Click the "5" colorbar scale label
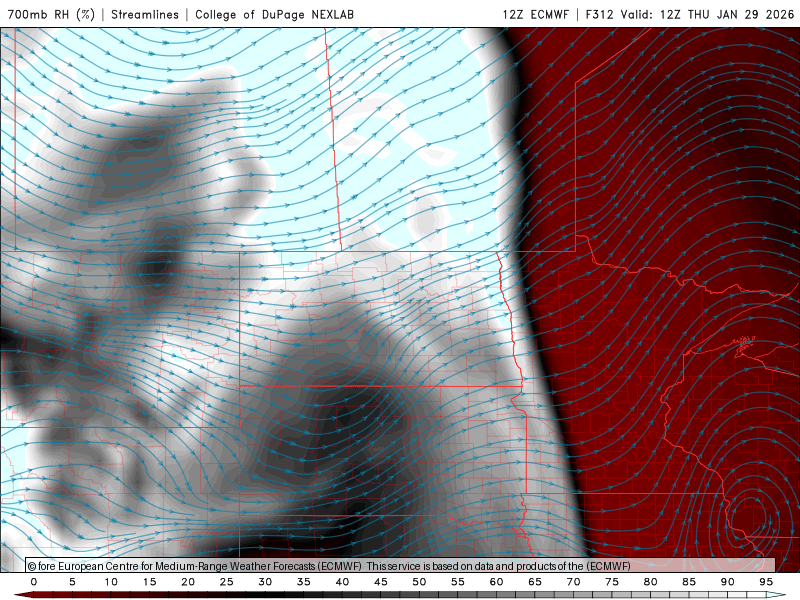 (x=72, y=582)
